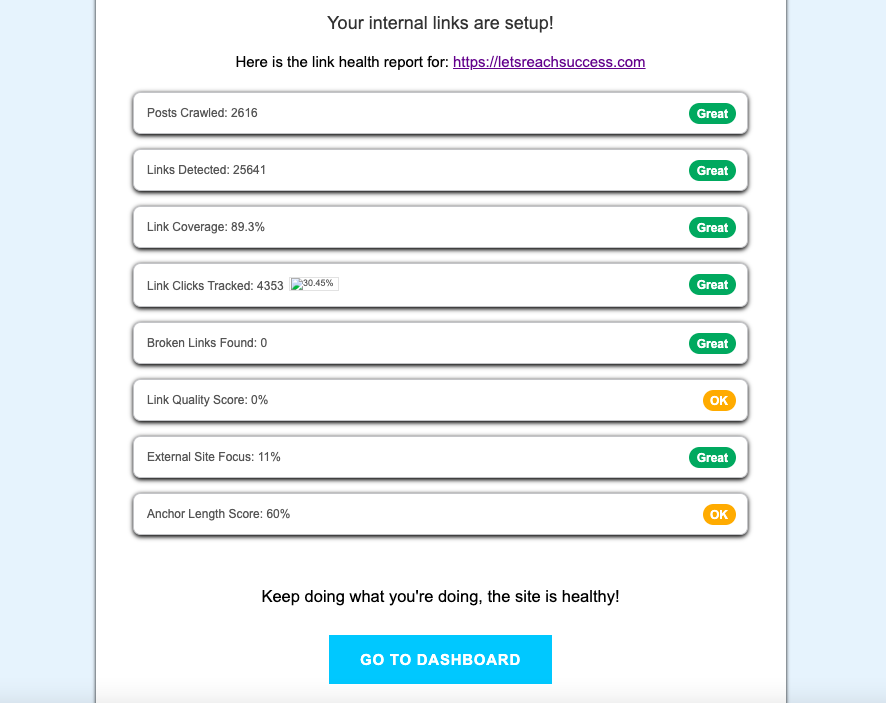
Task: Click the Great badge next to Posts Crawled
Action: click(712, 113)
